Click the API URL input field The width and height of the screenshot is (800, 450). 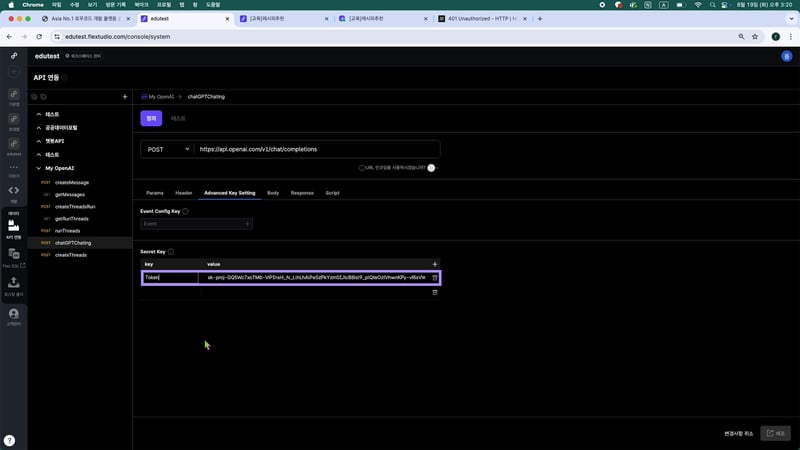(316, 149)
